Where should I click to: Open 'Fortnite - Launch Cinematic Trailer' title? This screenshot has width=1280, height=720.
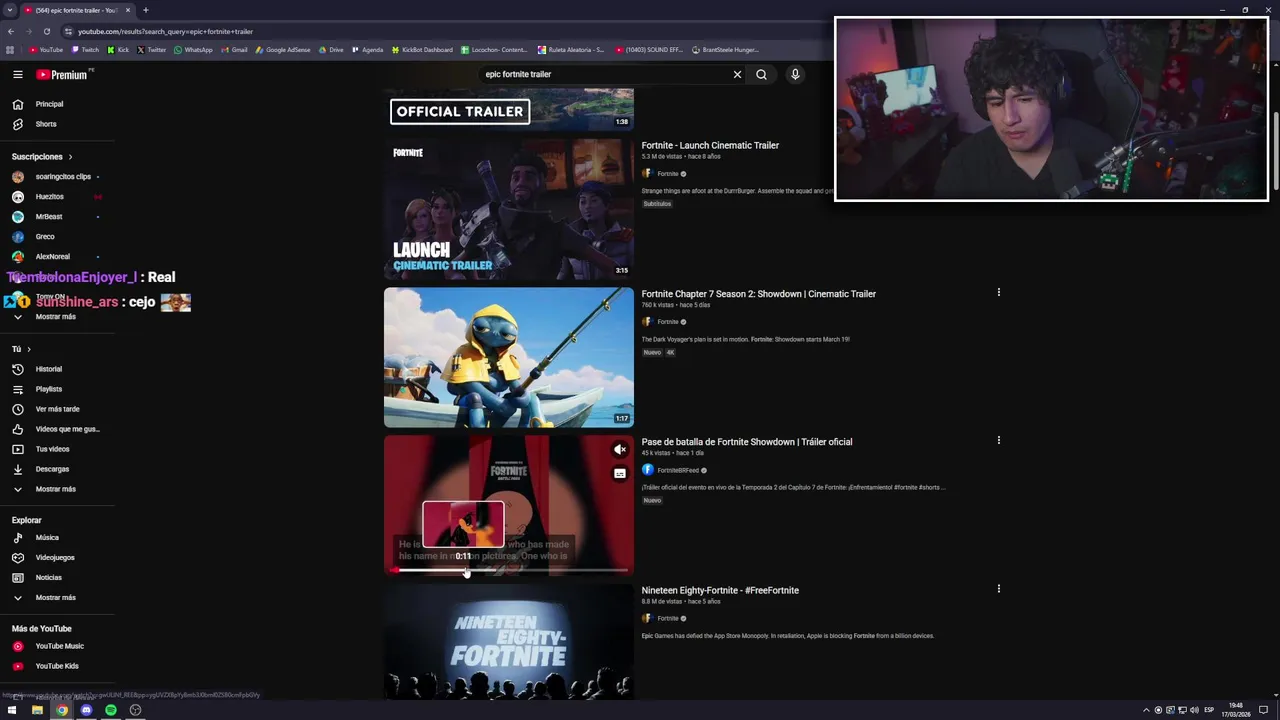point(710,146)
